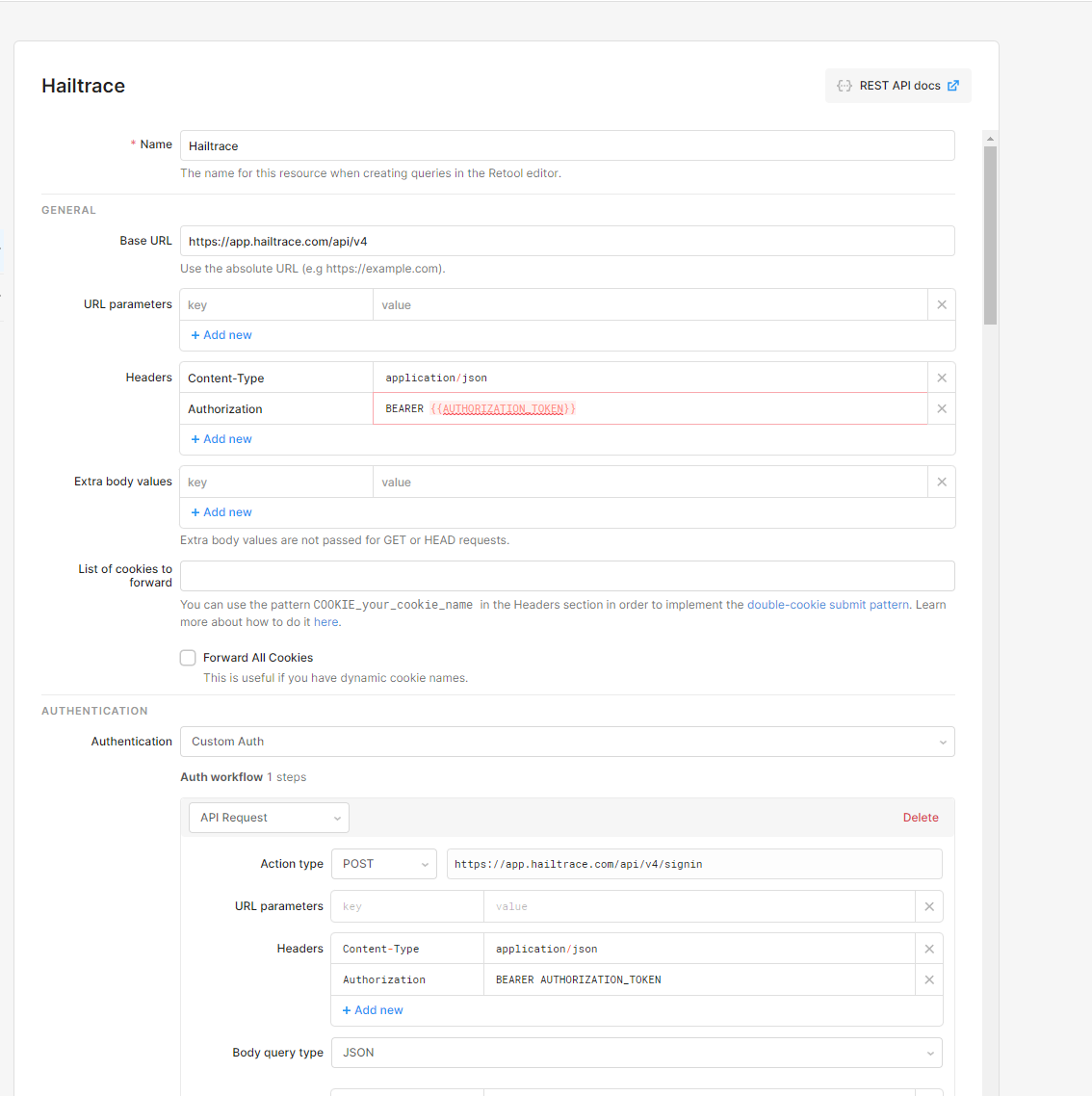Click the form's vertical scrollbar thumb
1092x1096 pixels.
pyautogui.click(x=990, y=236)
